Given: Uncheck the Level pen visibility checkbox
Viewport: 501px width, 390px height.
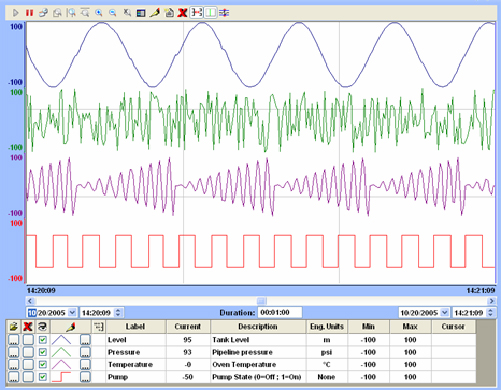Looking at the screenshot, I should (42, 340).
